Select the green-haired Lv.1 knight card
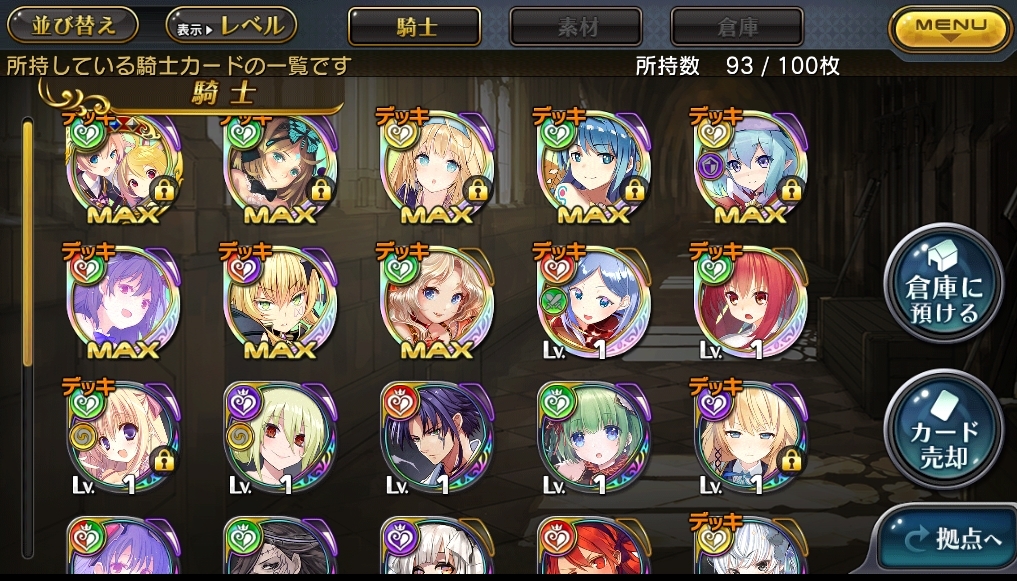The image size is (1017, 581). [x=593, y=438]
